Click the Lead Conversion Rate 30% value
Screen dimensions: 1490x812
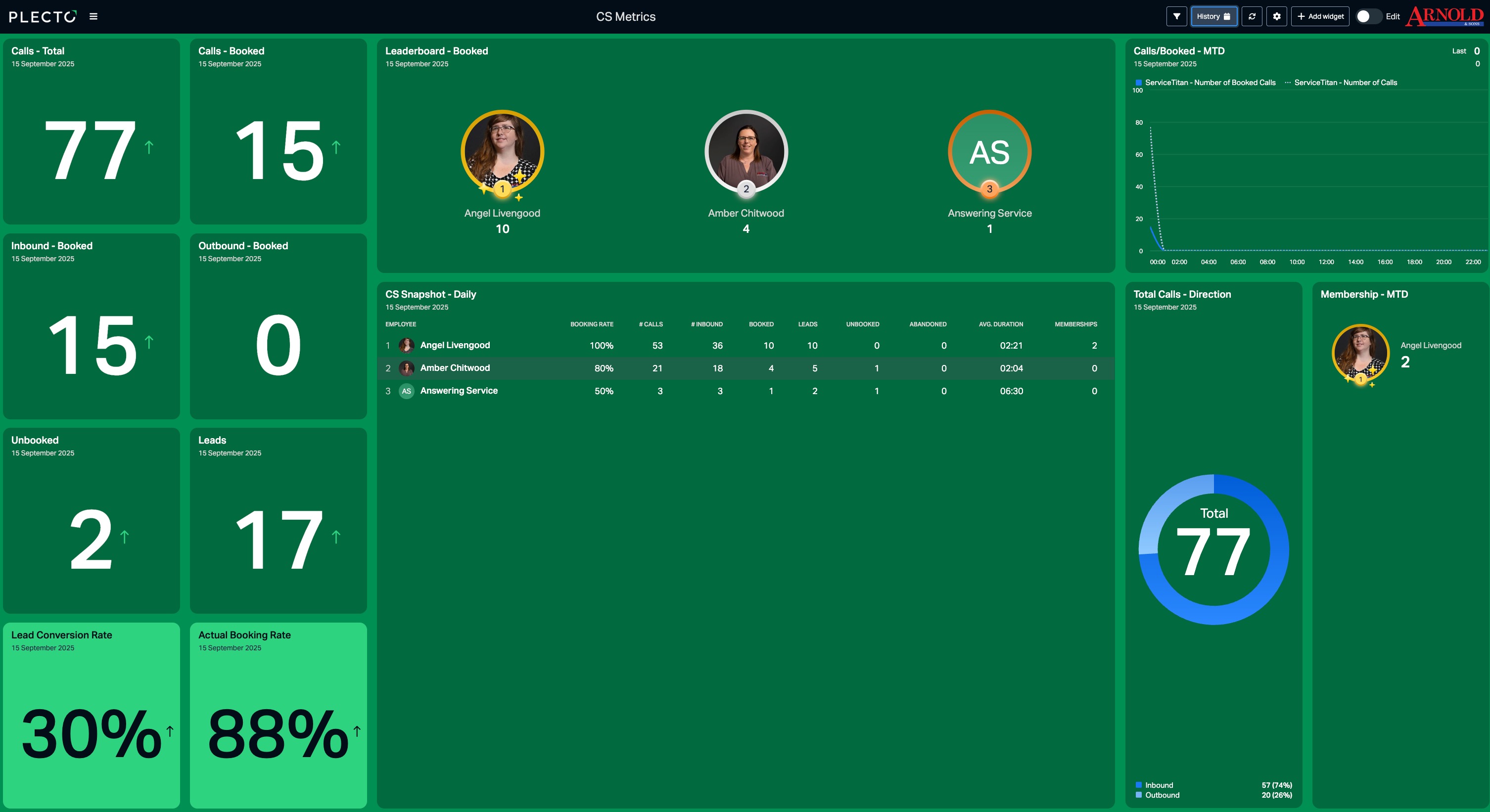(92, 734)
